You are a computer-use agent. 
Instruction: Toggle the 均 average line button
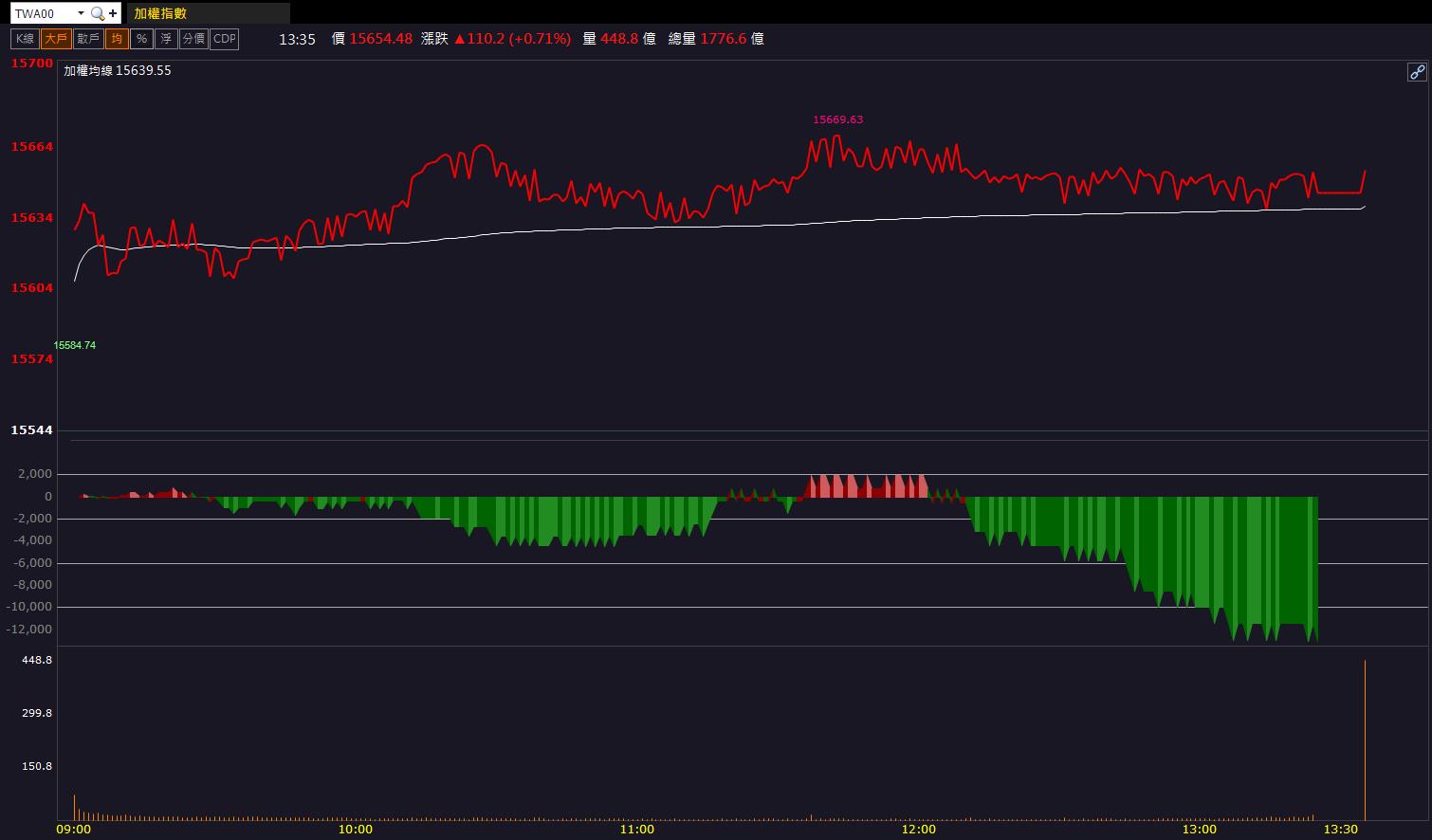point(117,39)
